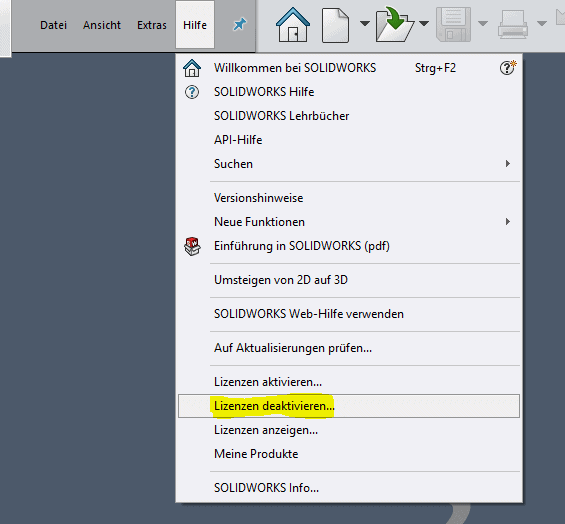Click the question mark icon beside SOLIDWORKS Hilfe
Image resolution: width=565 pixels, height=524 pixels.
192,92
